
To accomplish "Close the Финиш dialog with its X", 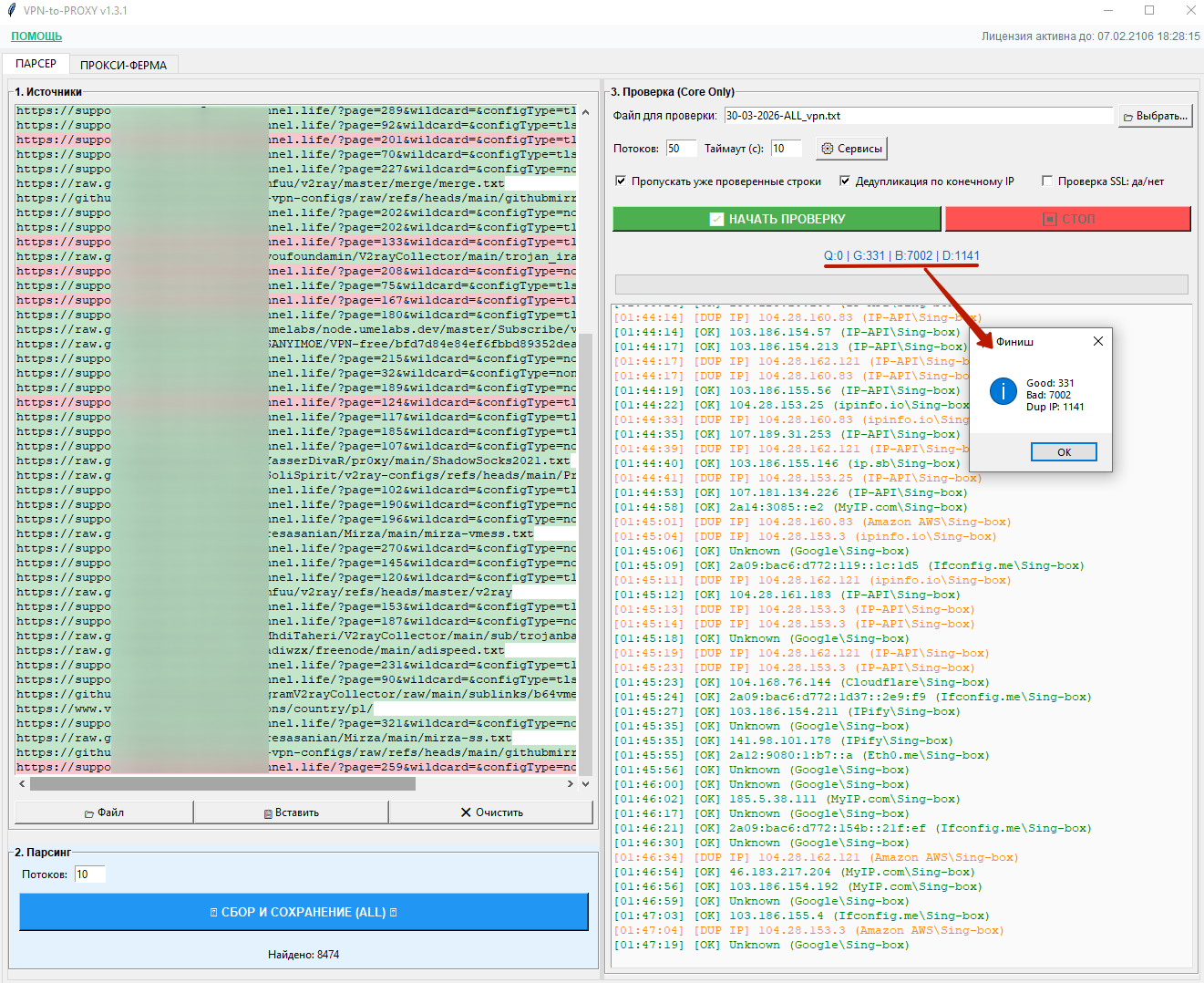I will click(1097, 341).
